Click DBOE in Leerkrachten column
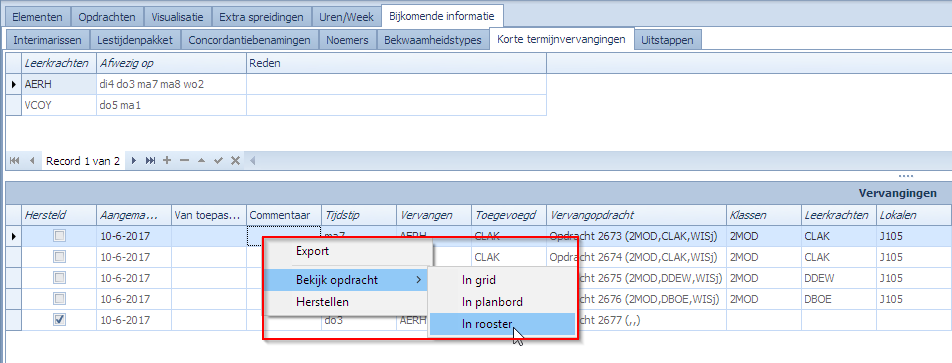 pyautogui.click(x=838, y=299)
